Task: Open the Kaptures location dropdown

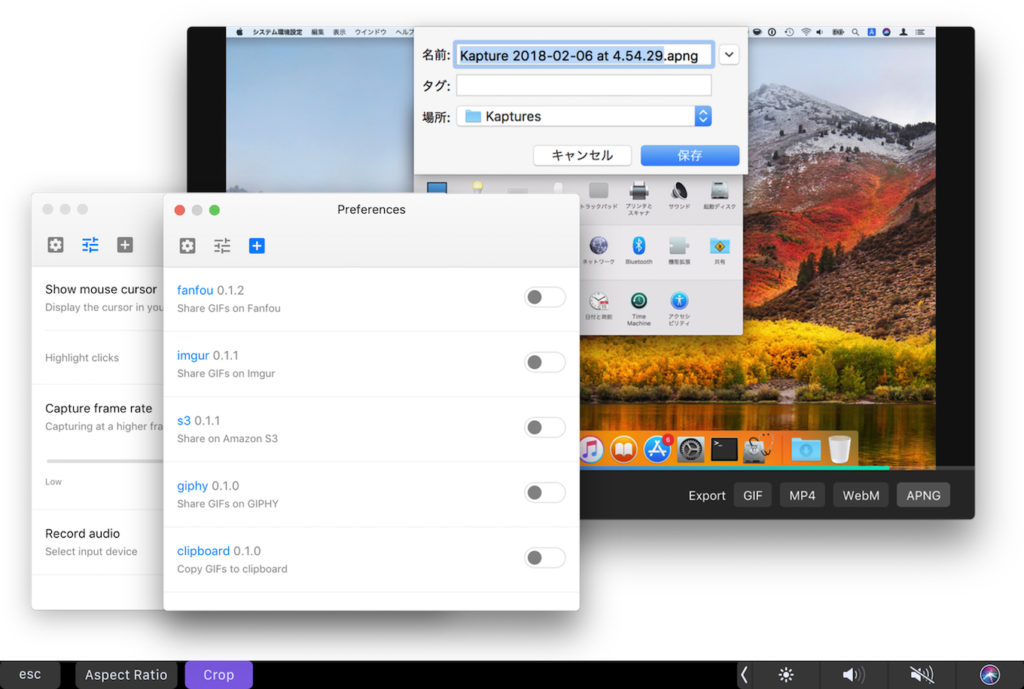Action: click(702, 116)
